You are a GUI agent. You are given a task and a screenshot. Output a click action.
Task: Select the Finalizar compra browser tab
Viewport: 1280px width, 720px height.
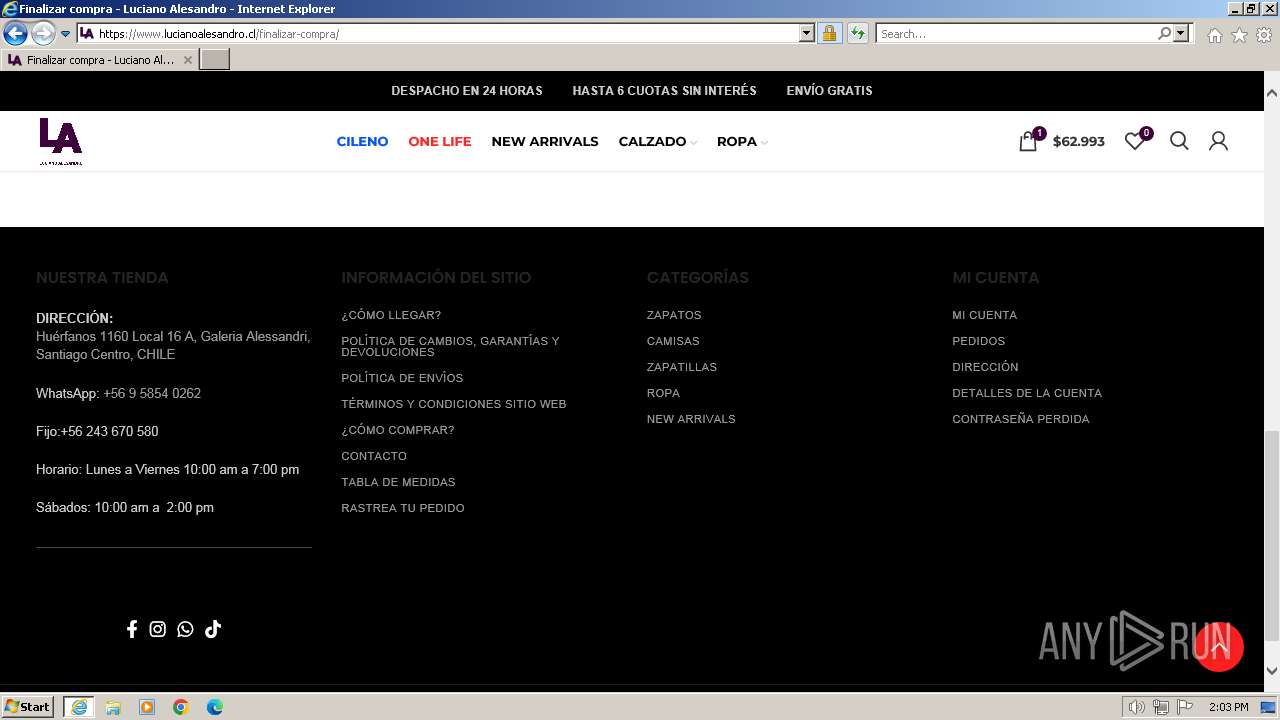[98, 60]
